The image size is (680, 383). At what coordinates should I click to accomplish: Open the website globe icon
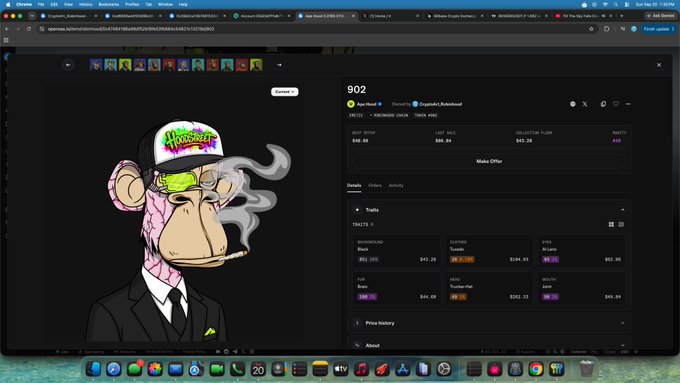point(572,104)
